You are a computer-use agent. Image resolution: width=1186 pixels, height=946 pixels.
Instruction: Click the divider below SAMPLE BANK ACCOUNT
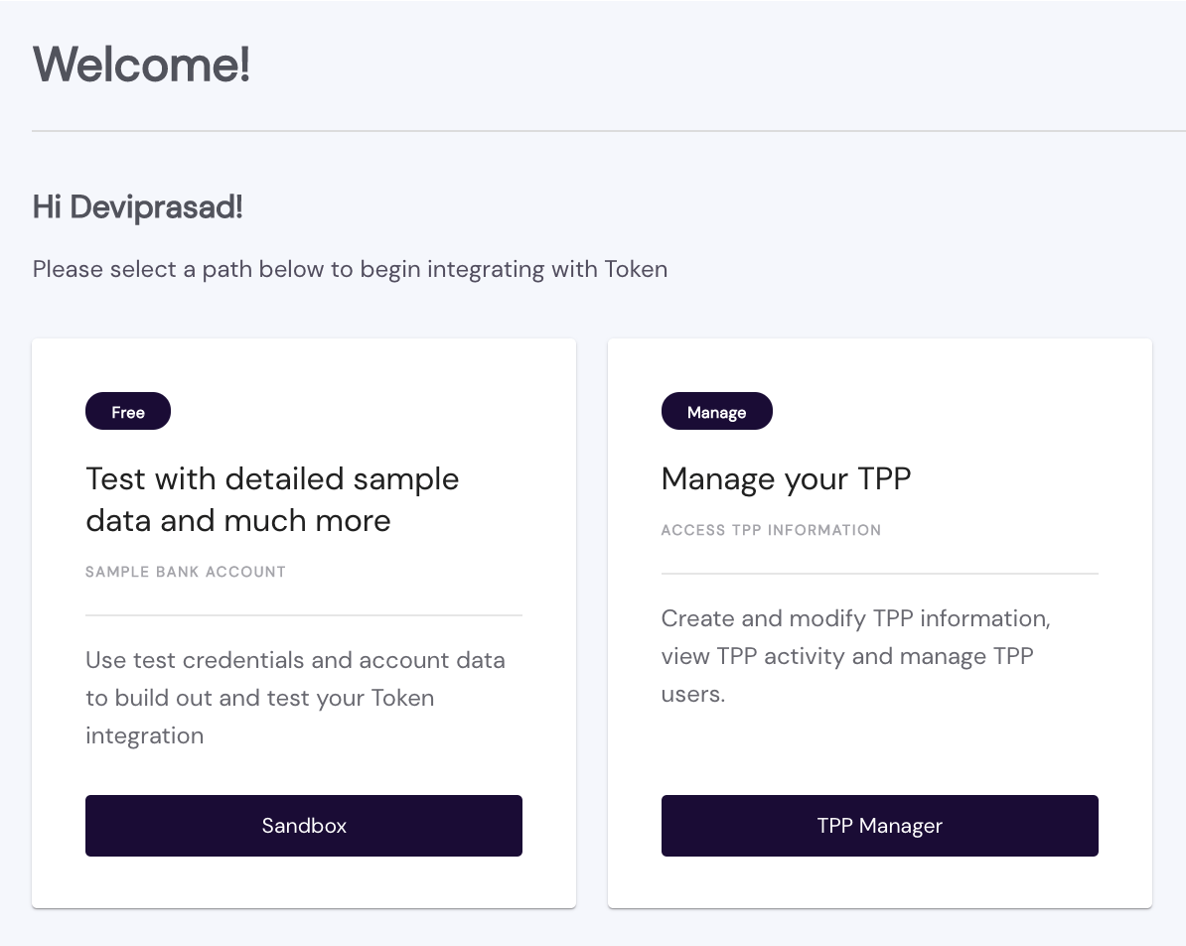tap(303, 615)
